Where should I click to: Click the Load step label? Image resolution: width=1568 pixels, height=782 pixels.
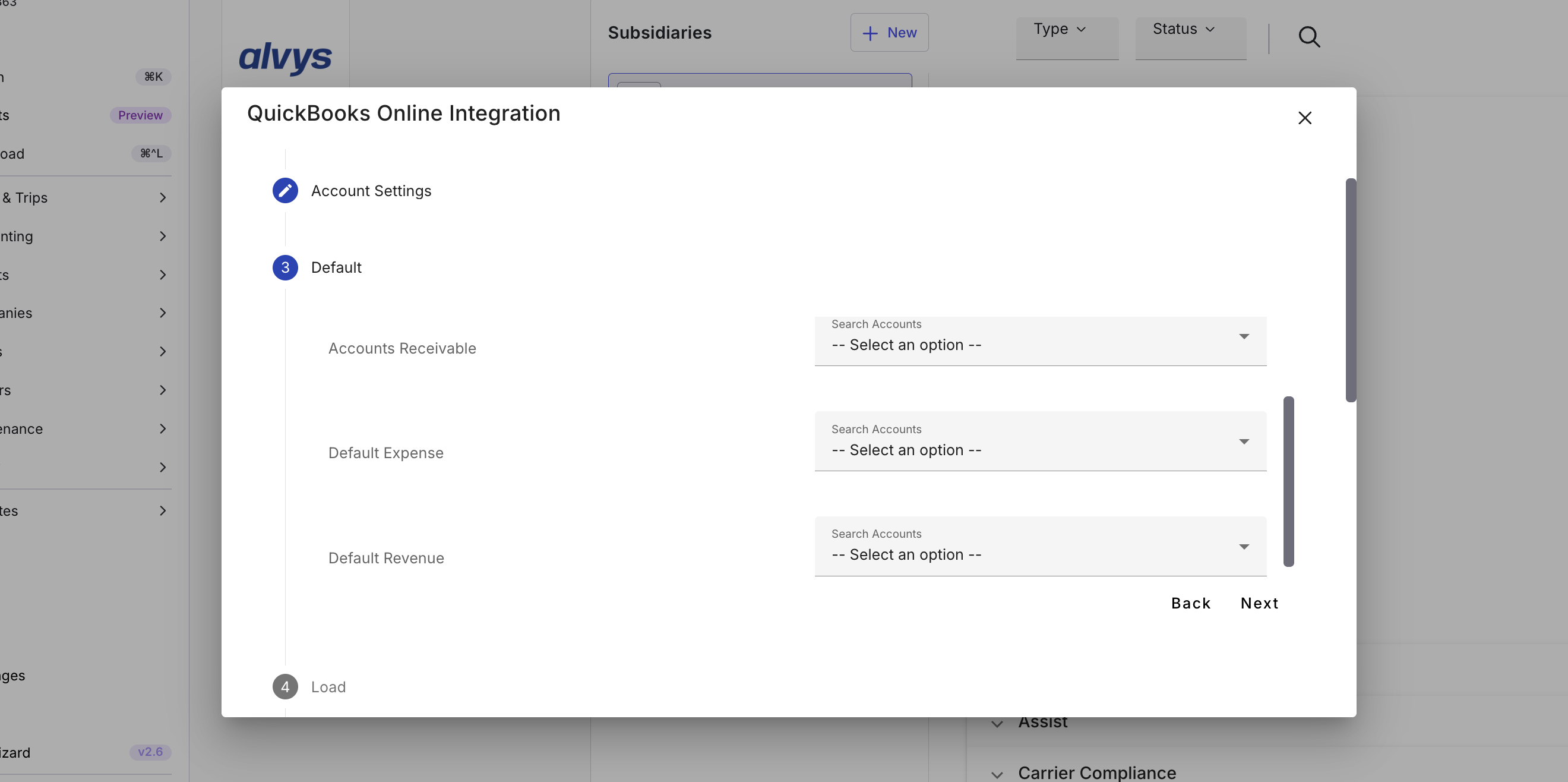[328, 687]
